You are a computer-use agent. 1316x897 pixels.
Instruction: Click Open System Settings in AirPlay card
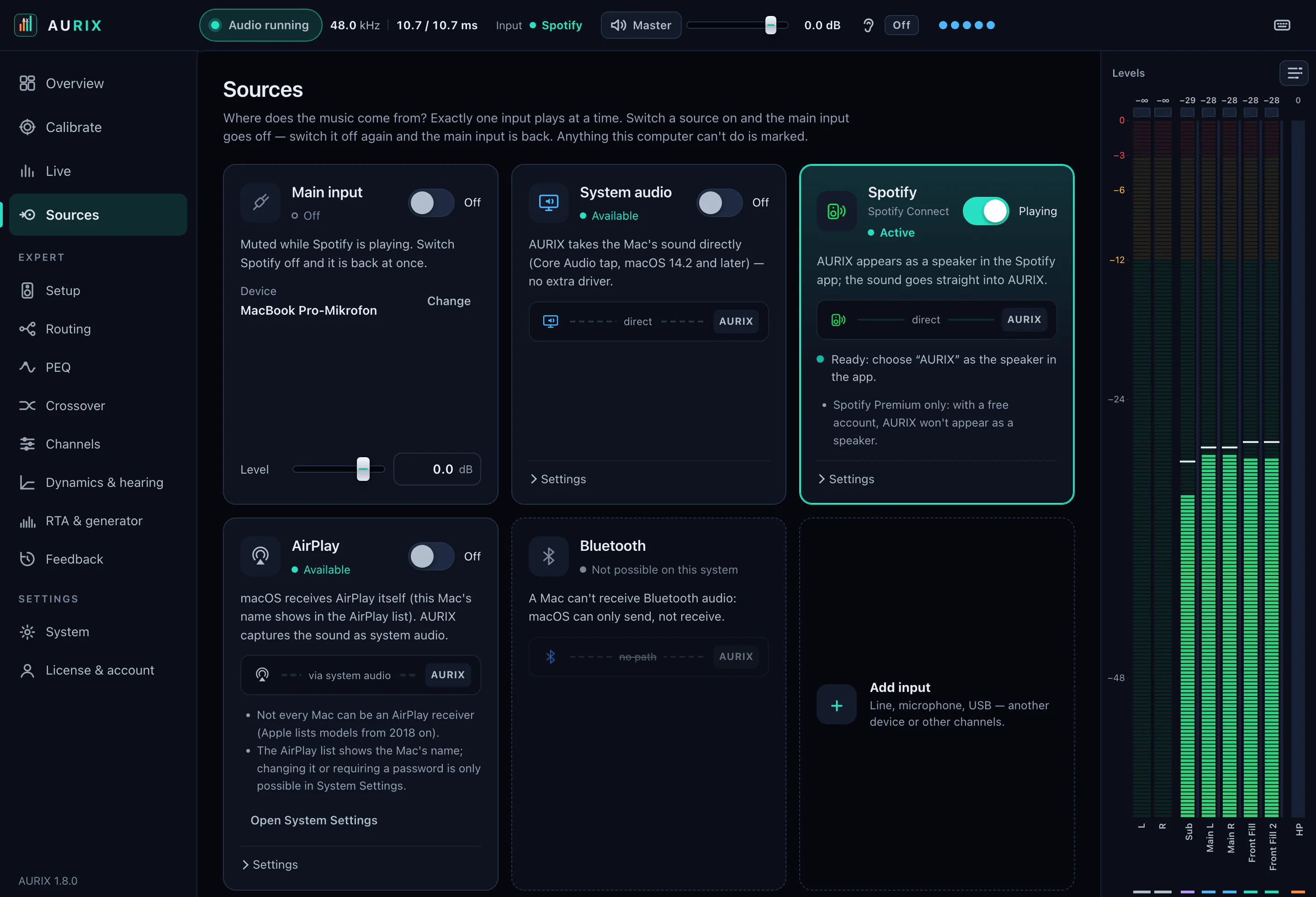314,820
